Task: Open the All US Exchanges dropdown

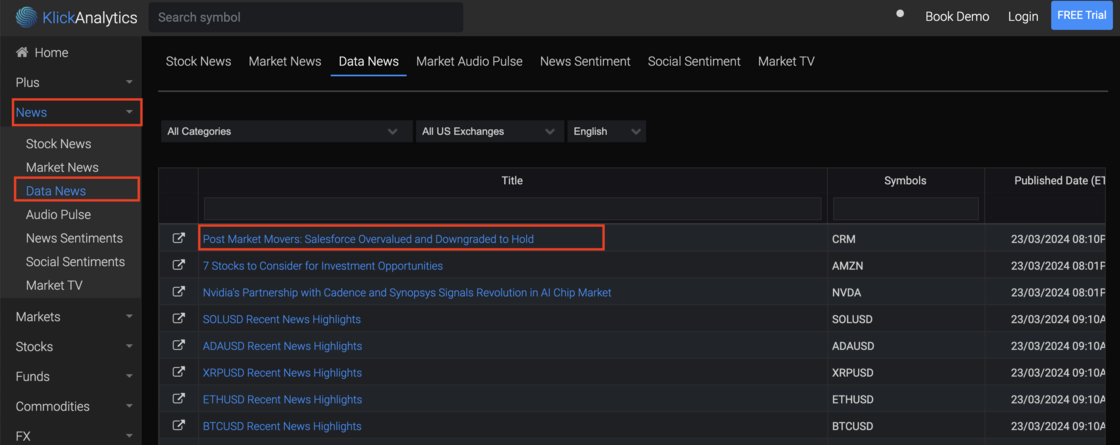Action: coord(489,131)
